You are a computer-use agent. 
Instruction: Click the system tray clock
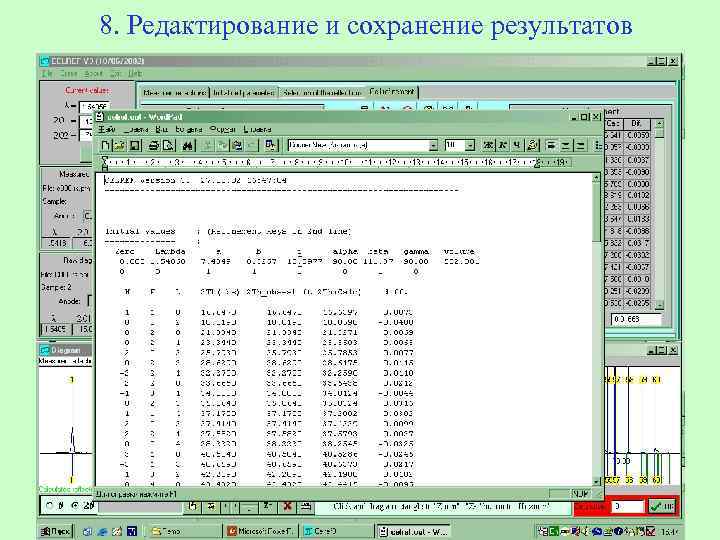point(669,532)
